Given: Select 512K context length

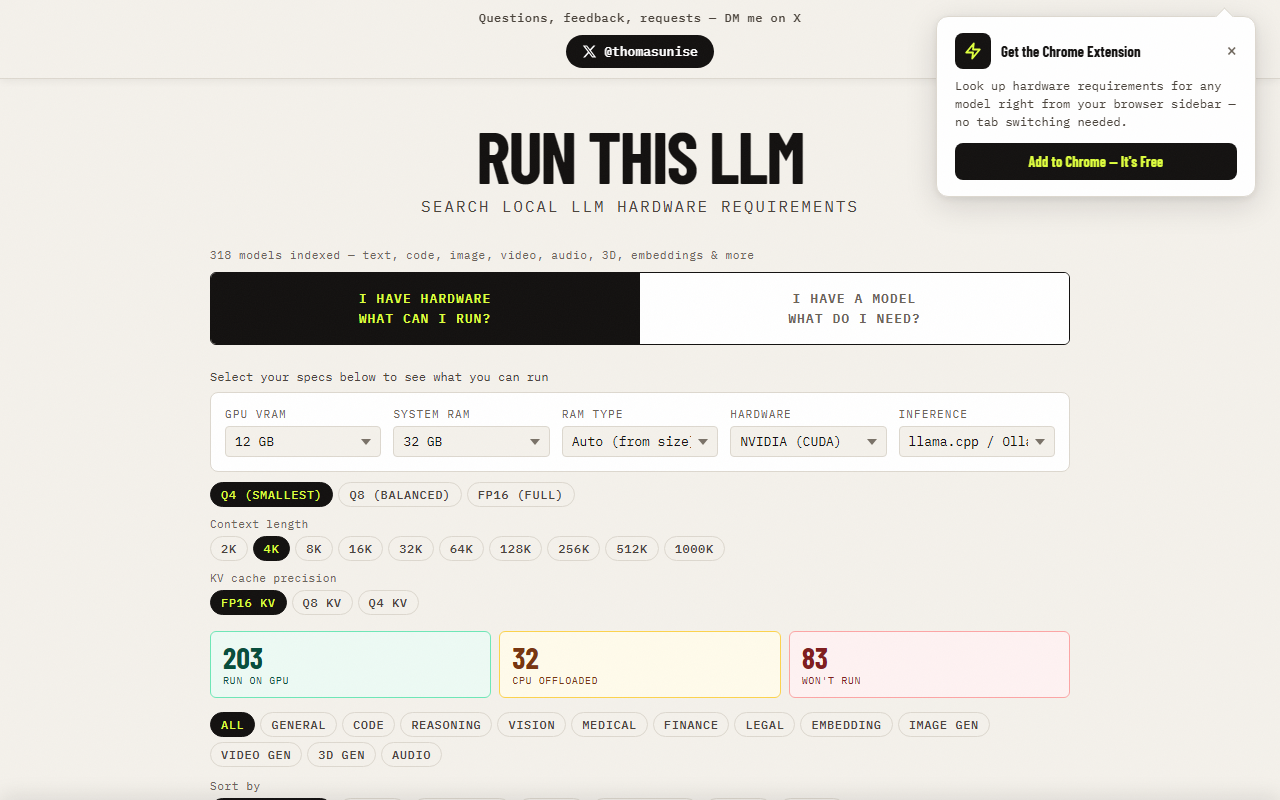Looking at the screenshot, I should (632, 549).
